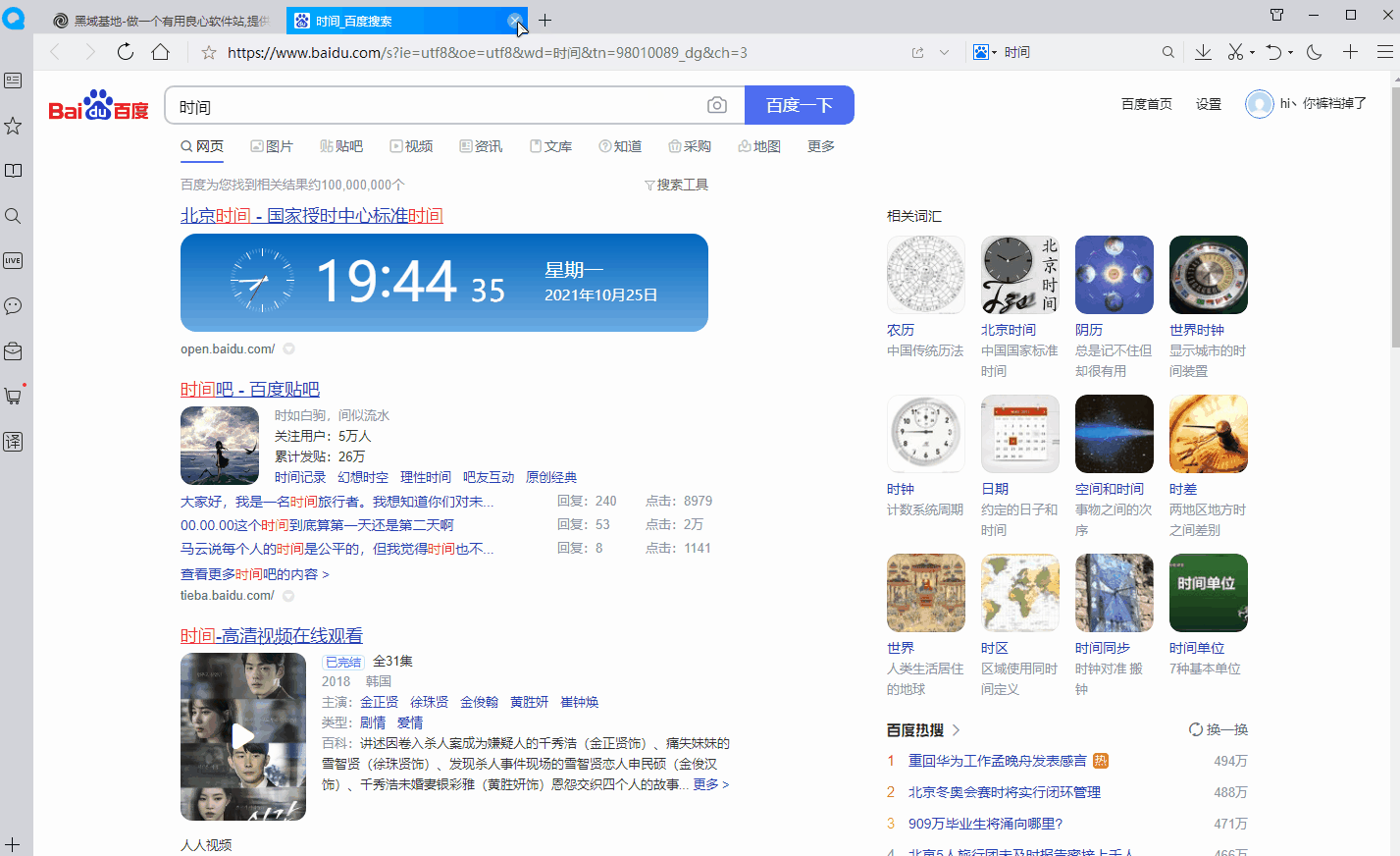
Task: Open 查看更多时间吧的内容 link
Action: coord(254,574)
